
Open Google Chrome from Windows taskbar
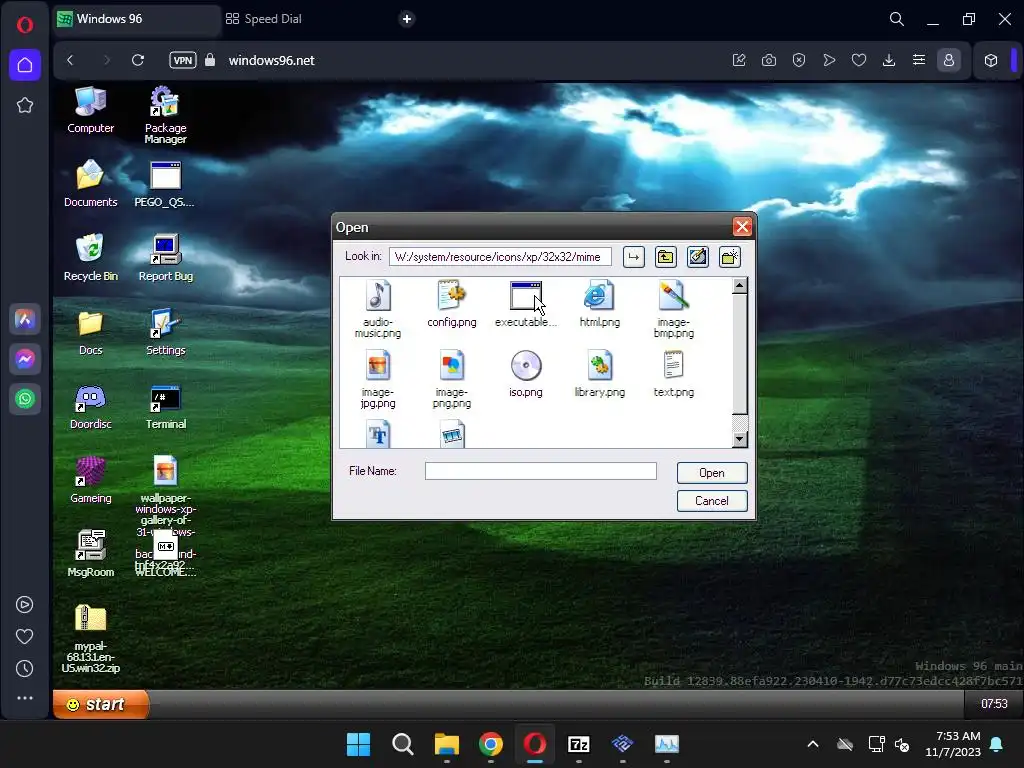click(490, 744)
